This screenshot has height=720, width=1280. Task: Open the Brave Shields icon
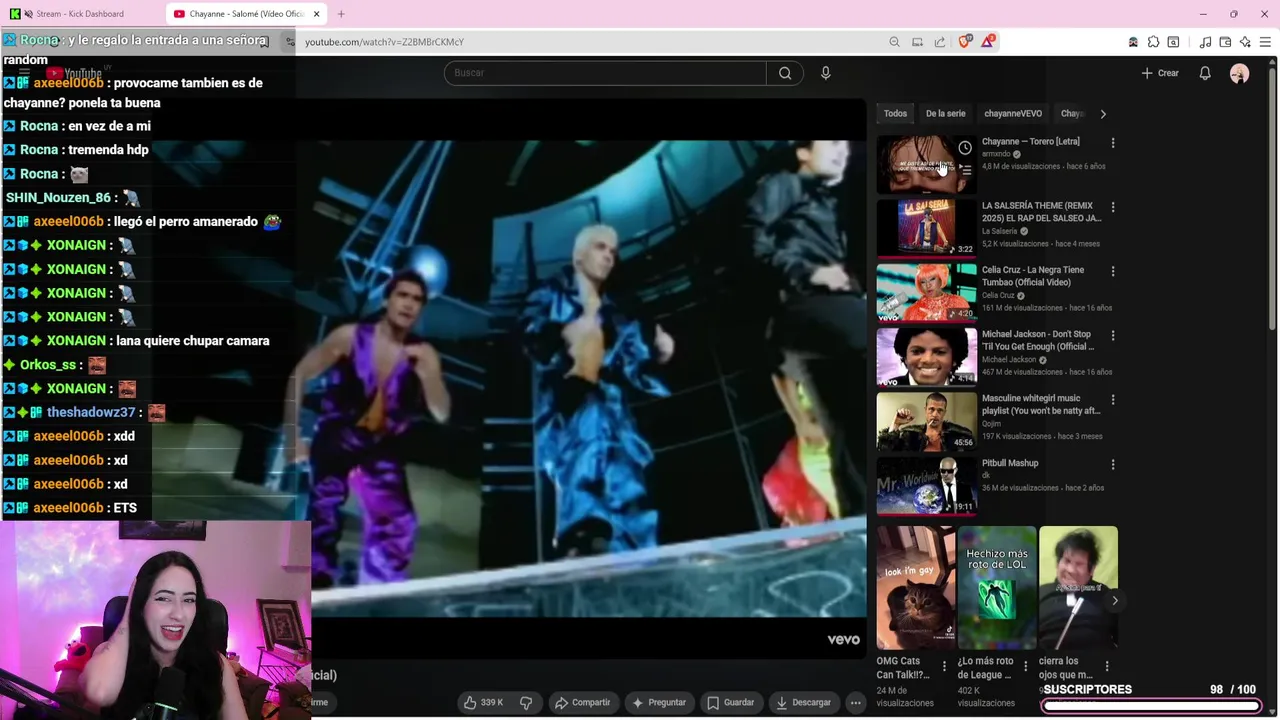tap(965, 41)
